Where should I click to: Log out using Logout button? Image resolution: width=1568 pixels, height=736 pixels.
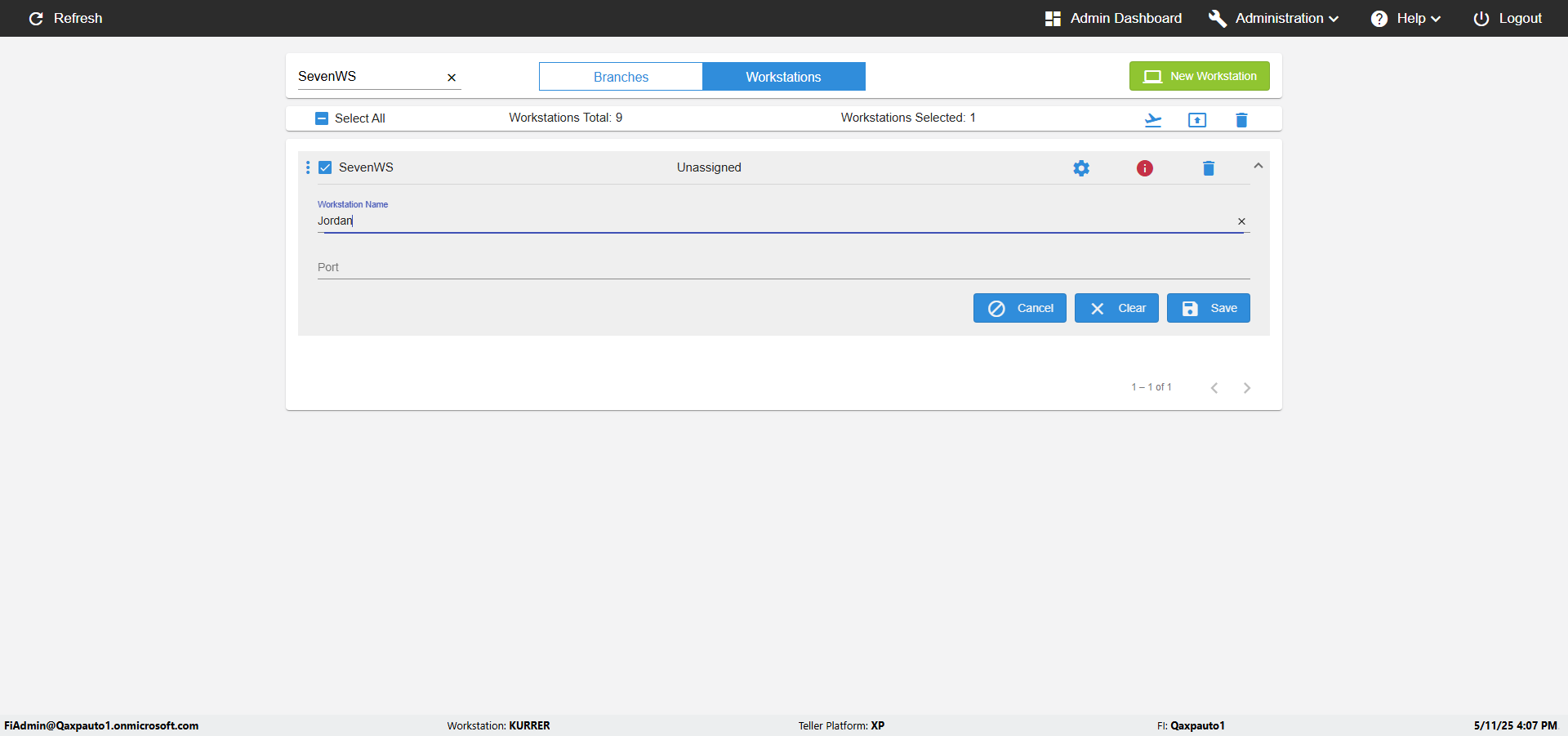coord(1508,18)
